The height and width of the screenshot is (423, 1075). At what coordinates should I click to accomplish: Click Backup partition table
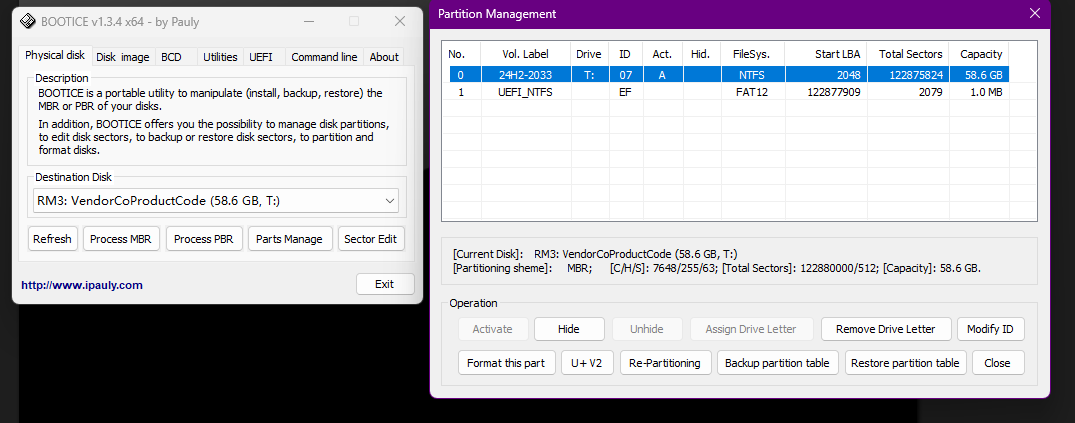pos(777,363)
